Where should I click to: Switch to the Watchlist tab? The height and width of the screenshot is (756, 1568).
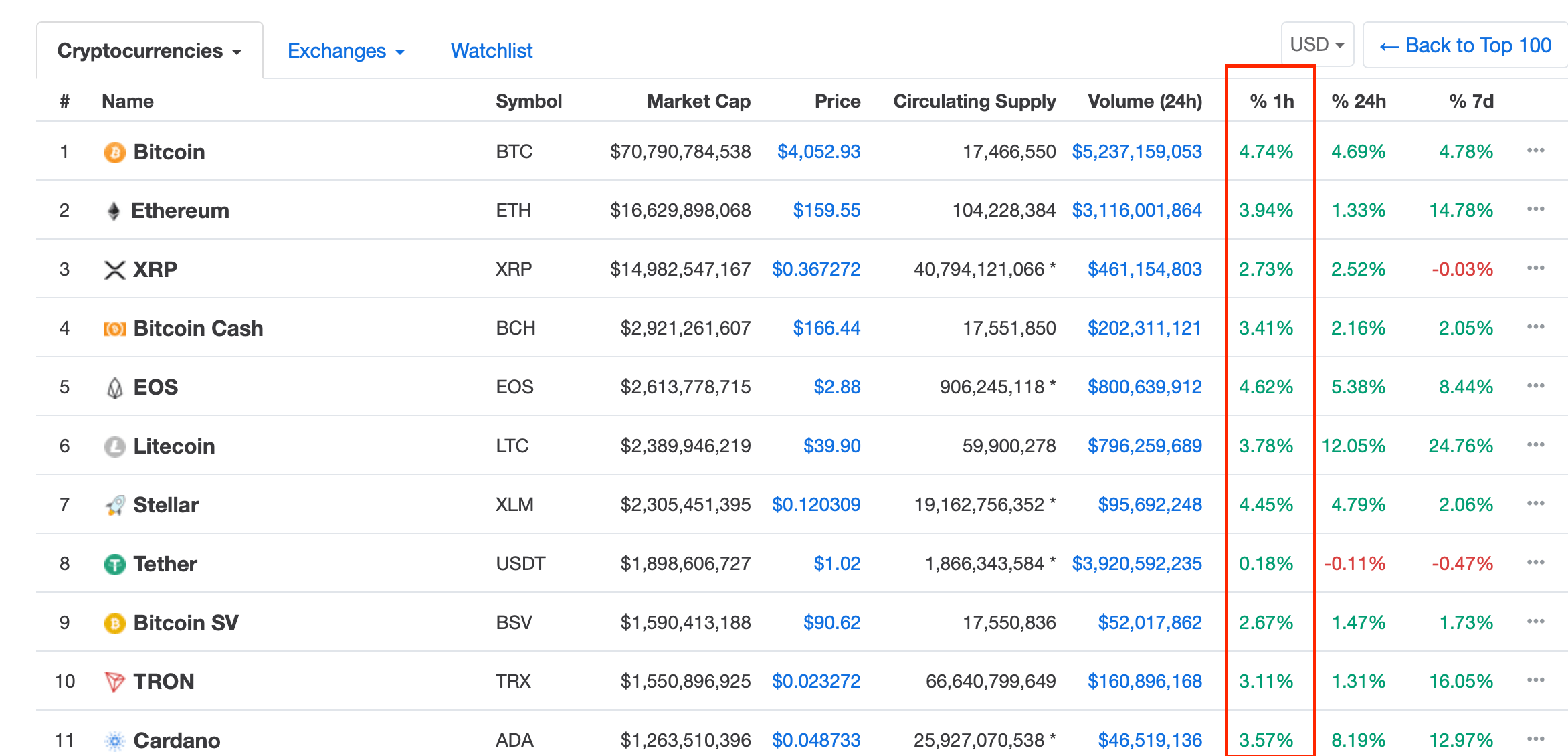click(x=491, y=51)
